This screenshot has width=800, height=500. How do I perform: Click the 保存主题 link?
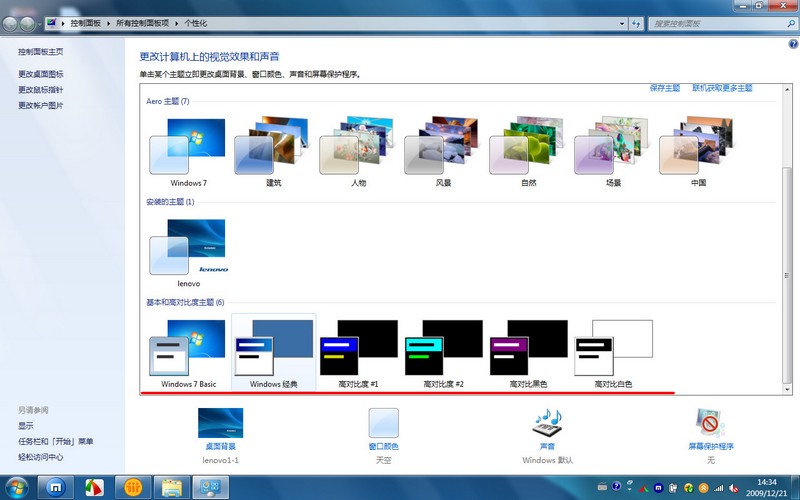pos(665,88)
